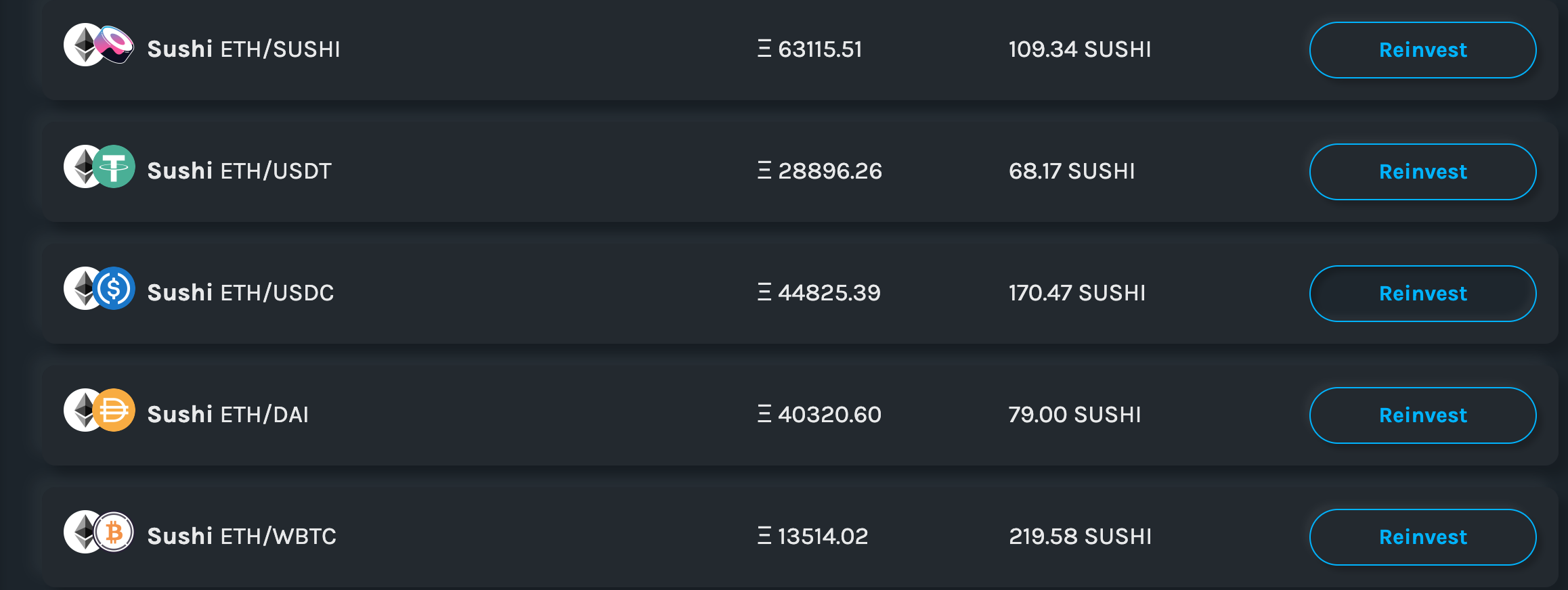
Task: Click the 219.58 SUSHI reward amount
Action: (x=1080, y=537)
